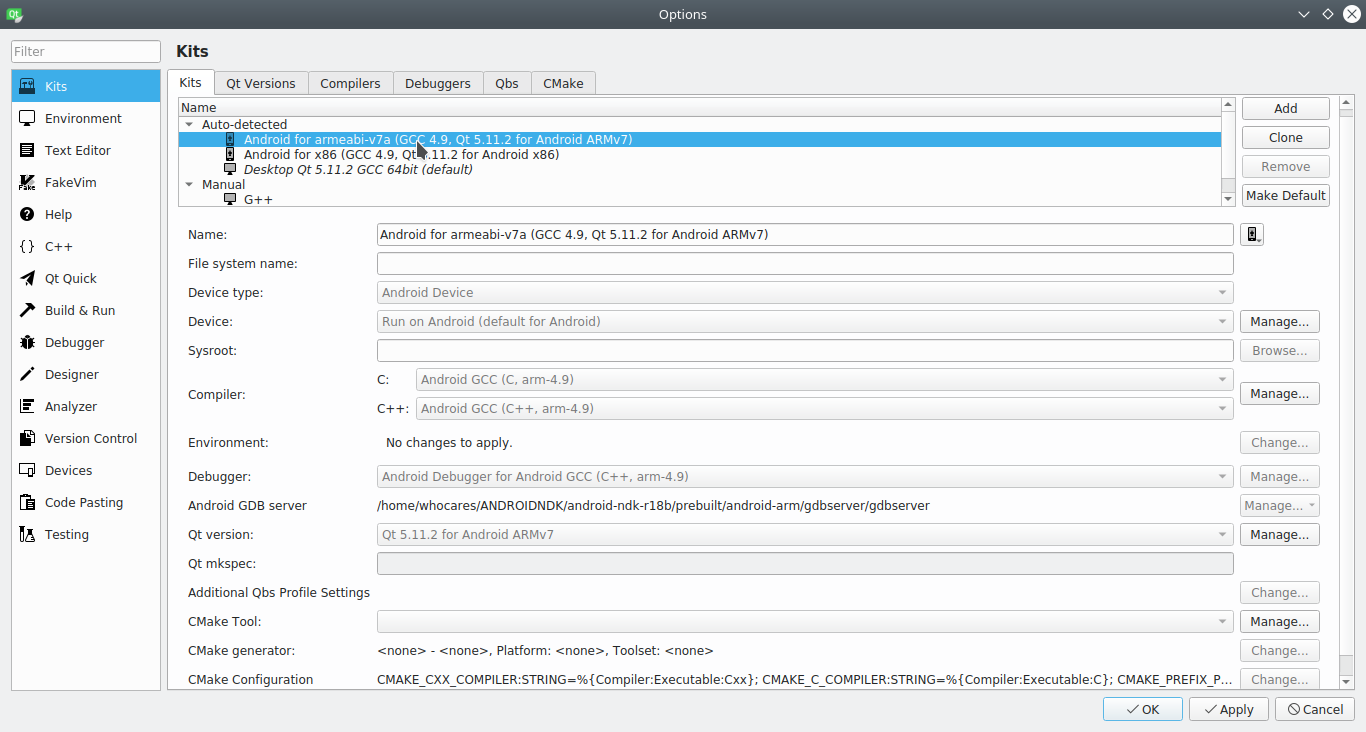Click the Android device icon of armeabi-v7a kit
The height and width of the screenshot is (732, 1366).
pos(230,139)
